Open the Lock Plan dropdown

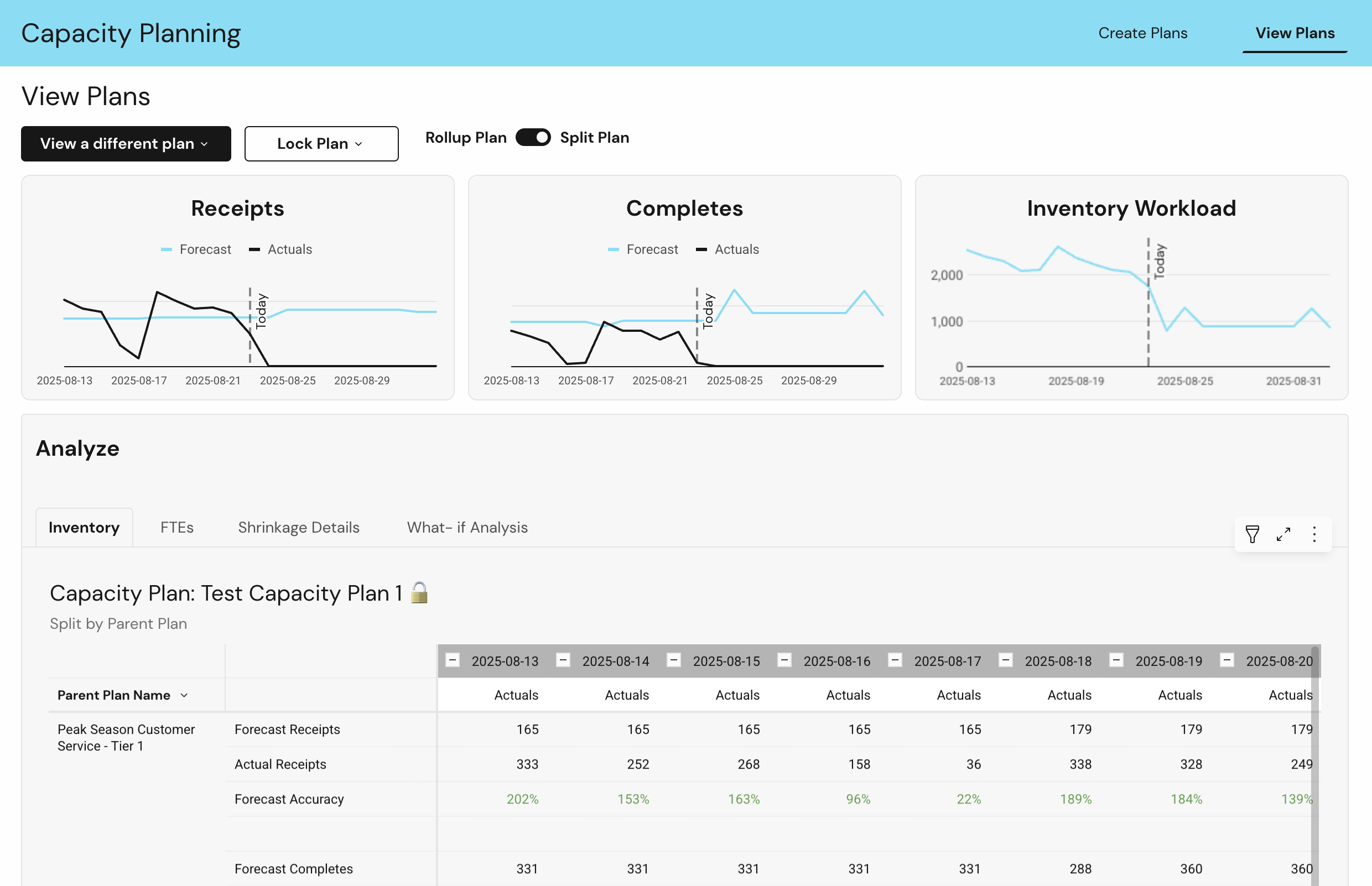click(x=321, y=144)
